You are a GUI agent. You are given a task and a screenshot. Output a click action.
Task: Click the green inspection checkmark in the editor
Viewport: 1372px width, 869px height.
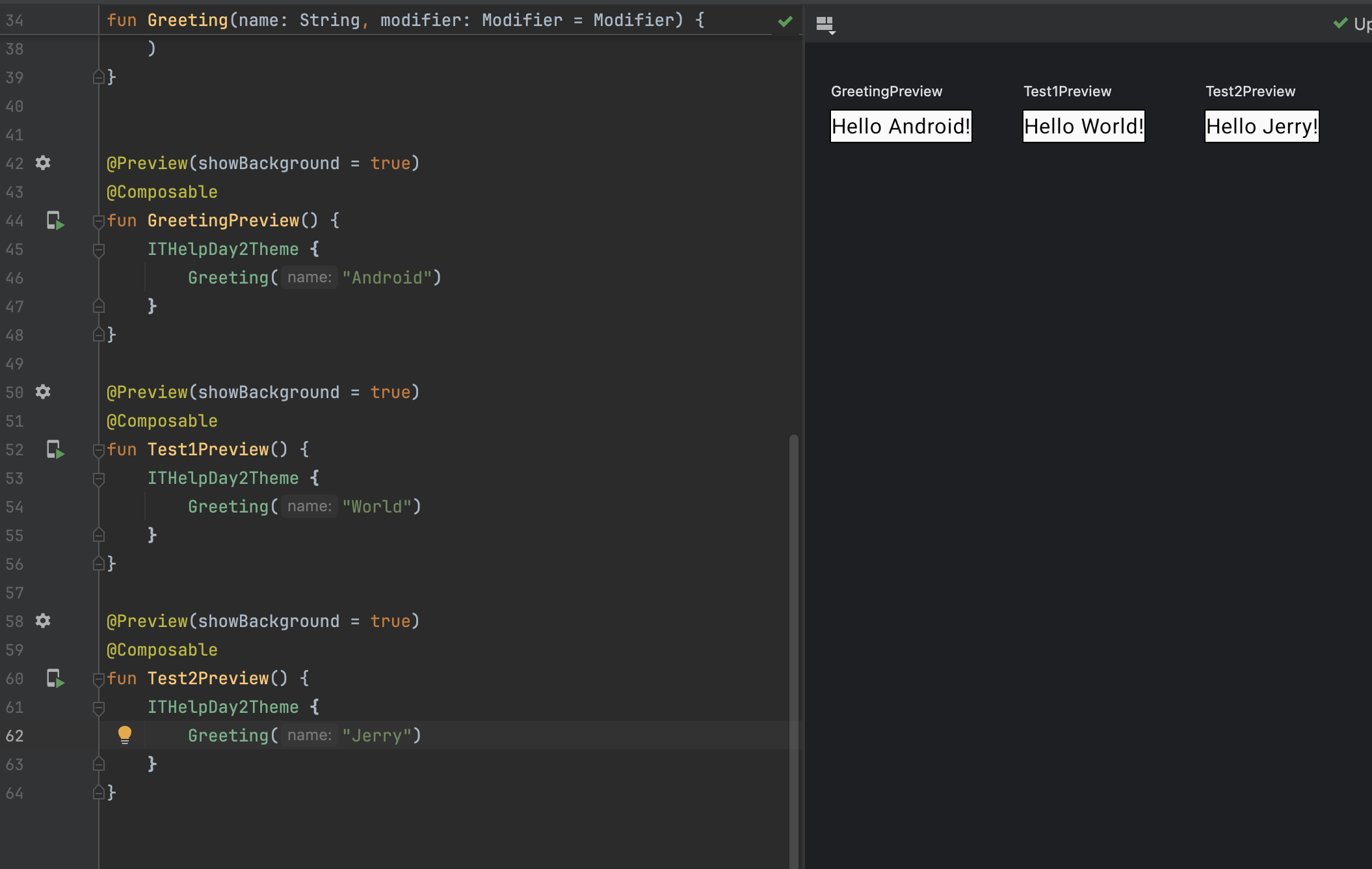click(785, 21)
